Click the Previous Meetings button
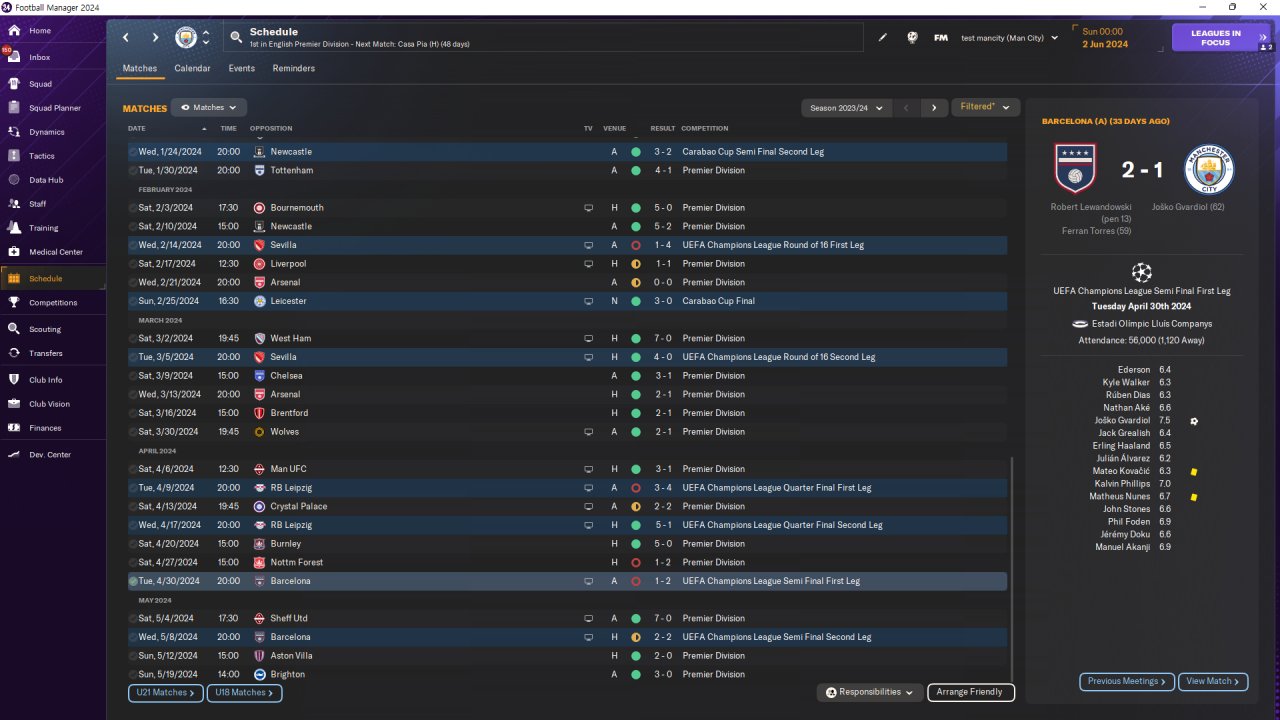This screenshot has width=1280, height=720. point(1126,681)
